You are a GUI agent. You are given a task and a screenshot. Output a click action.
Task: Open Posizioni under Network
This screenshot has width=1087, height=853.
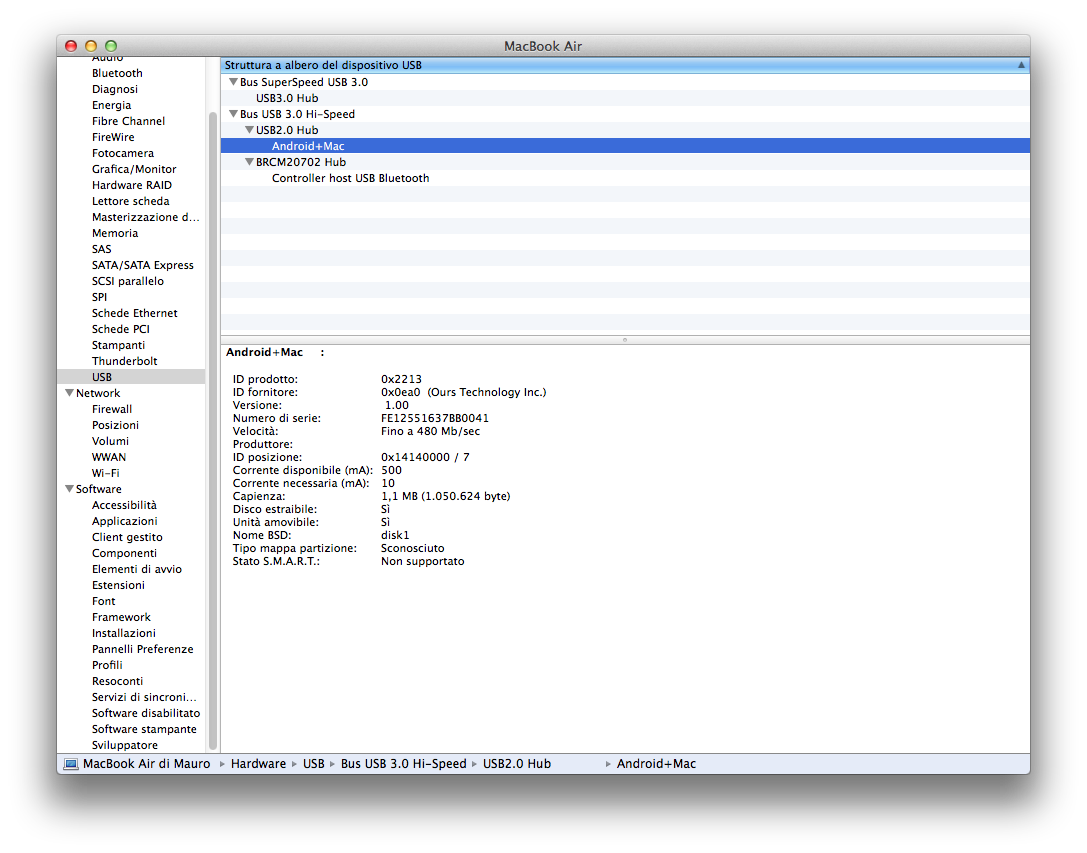[x=115, y=425]
